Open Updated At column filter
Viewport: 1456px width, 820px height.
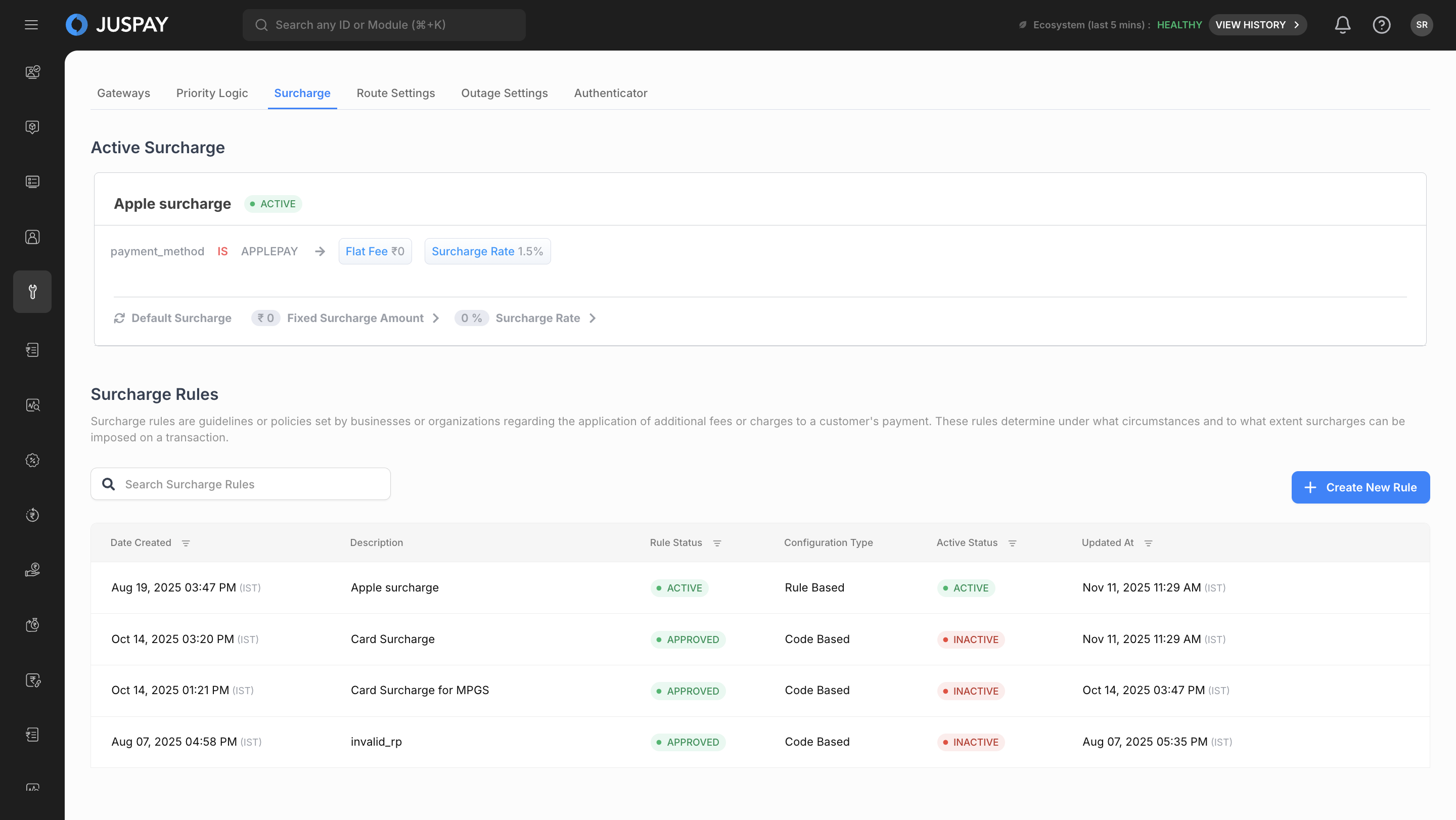coord(1149,543)
